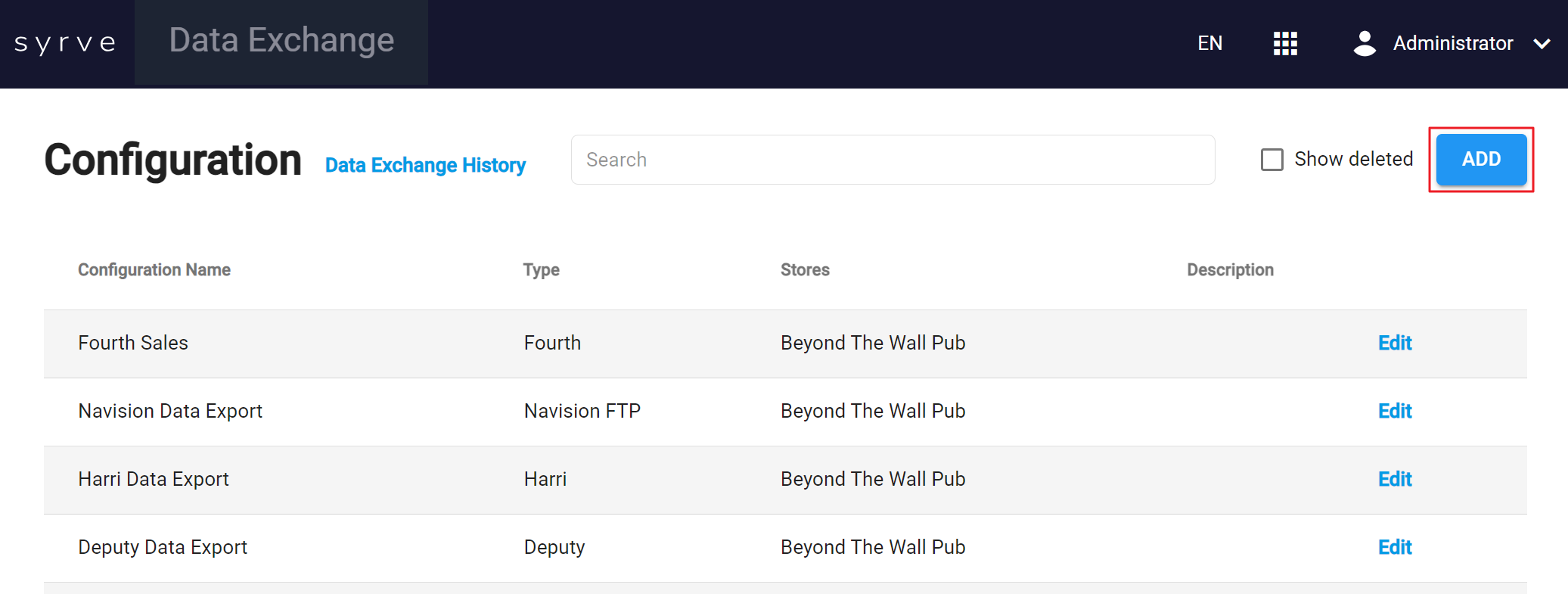The image size is (1568, 594).
Task: Click the Administrator user avatar icon
Action: click(1365, 44)
